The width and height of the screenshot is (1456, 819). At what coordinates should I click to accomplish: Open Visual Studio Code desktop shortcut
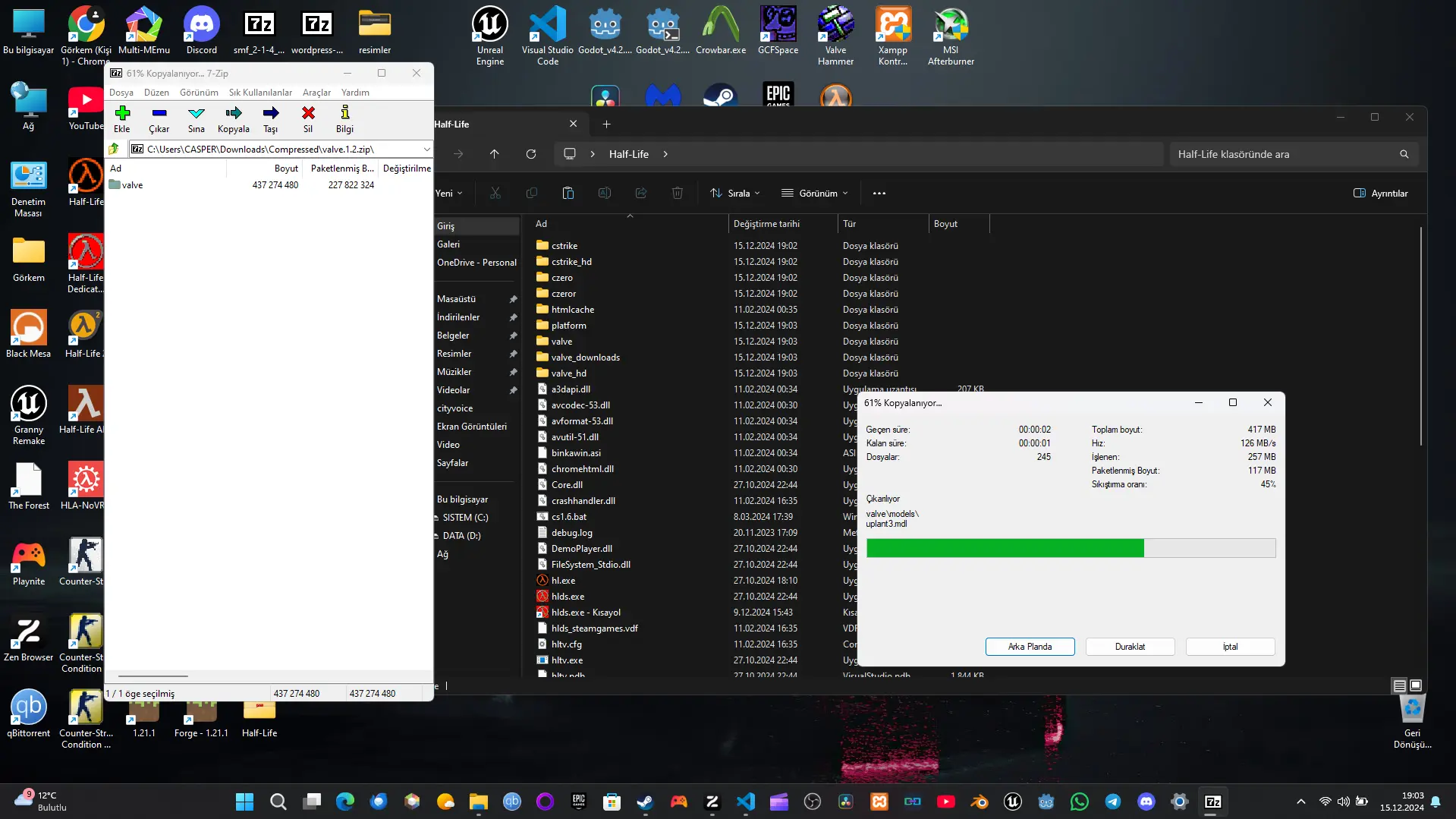548,36
